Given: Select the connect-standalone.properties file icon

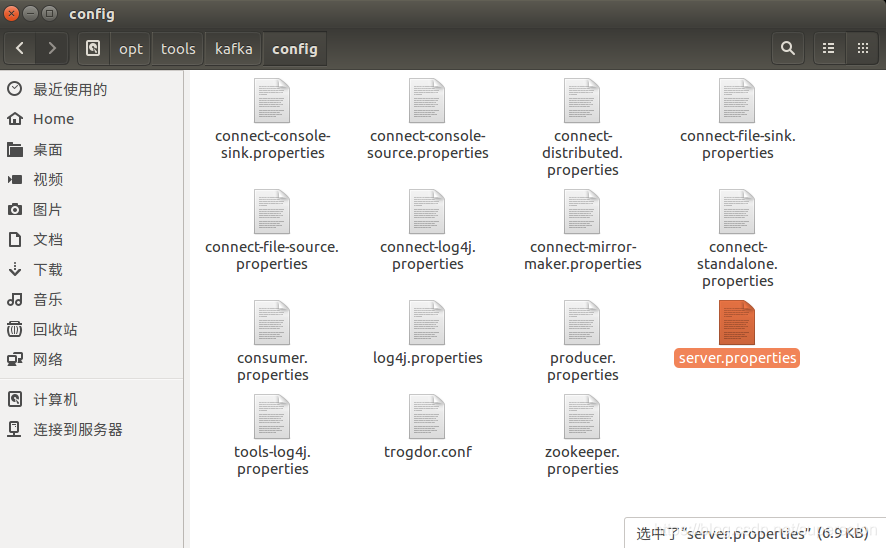Looking at the screenshot, I should point(737,212).
